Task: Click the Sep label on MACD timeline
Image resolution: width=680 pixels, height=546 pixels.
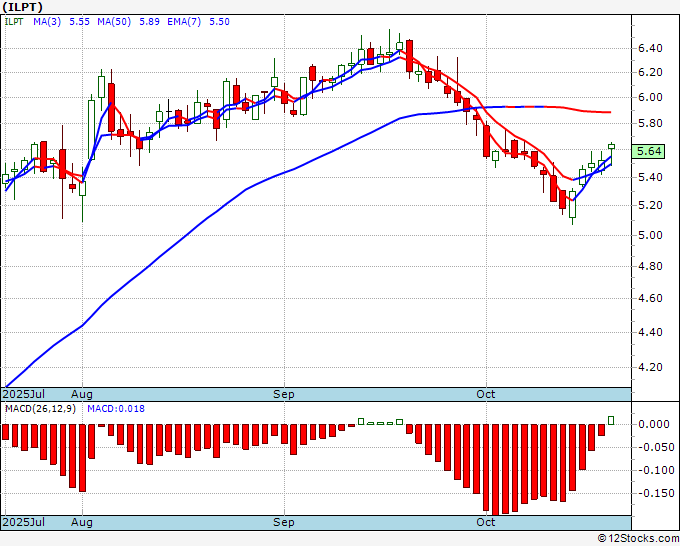Action: [x=284, y=522]
